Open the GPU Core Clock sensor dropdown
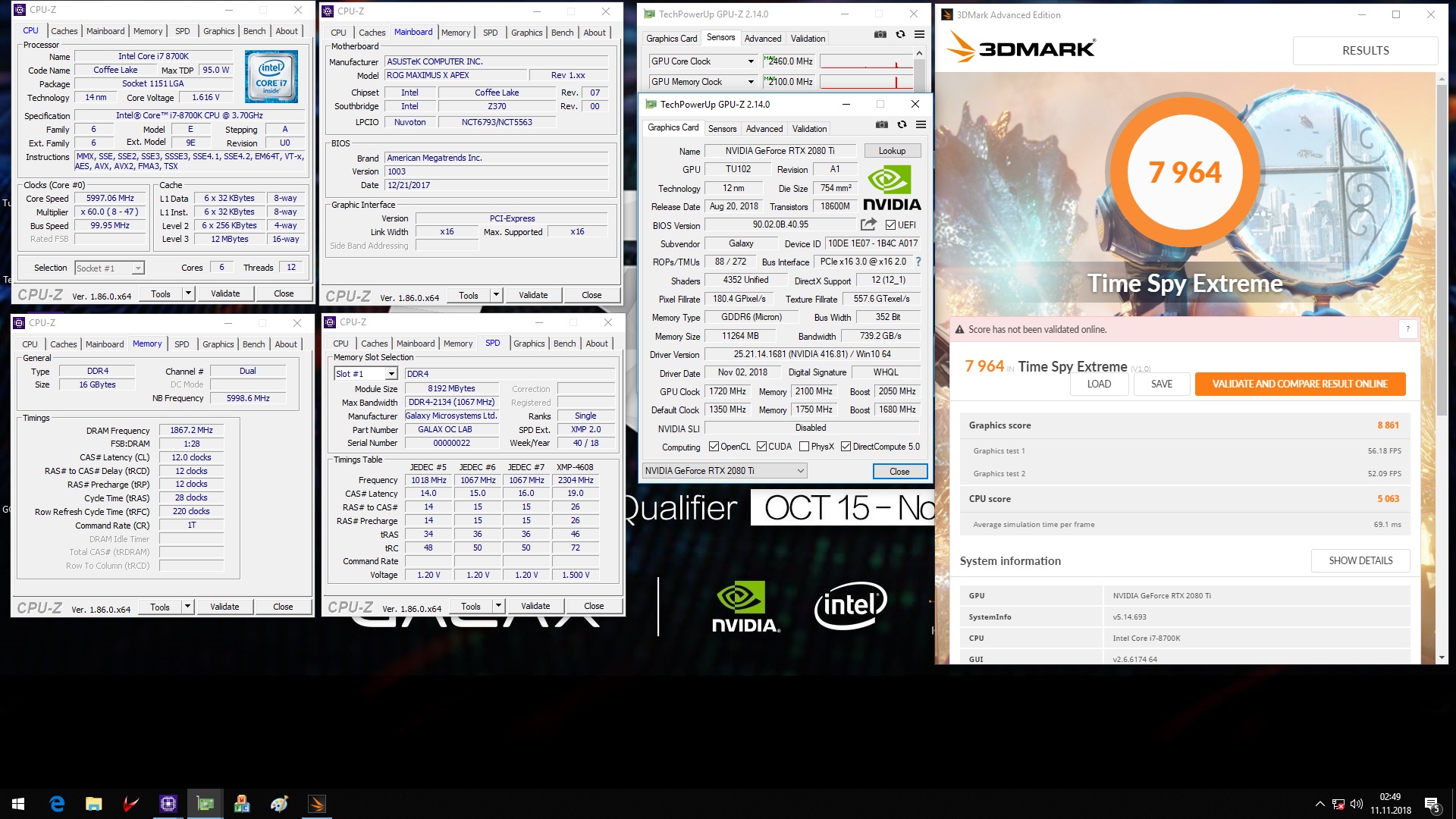Screen dimensions: 1456x819 (x=751, y=61)
